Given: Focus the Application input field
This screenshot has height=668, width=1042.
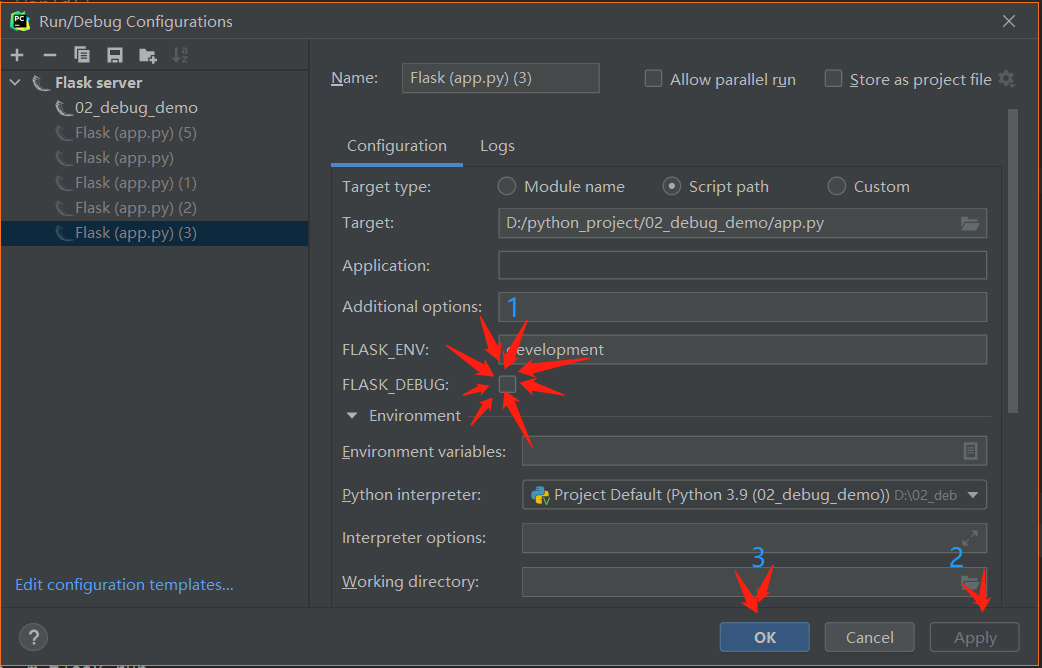Looking at the screenshot, I should 742,265.
